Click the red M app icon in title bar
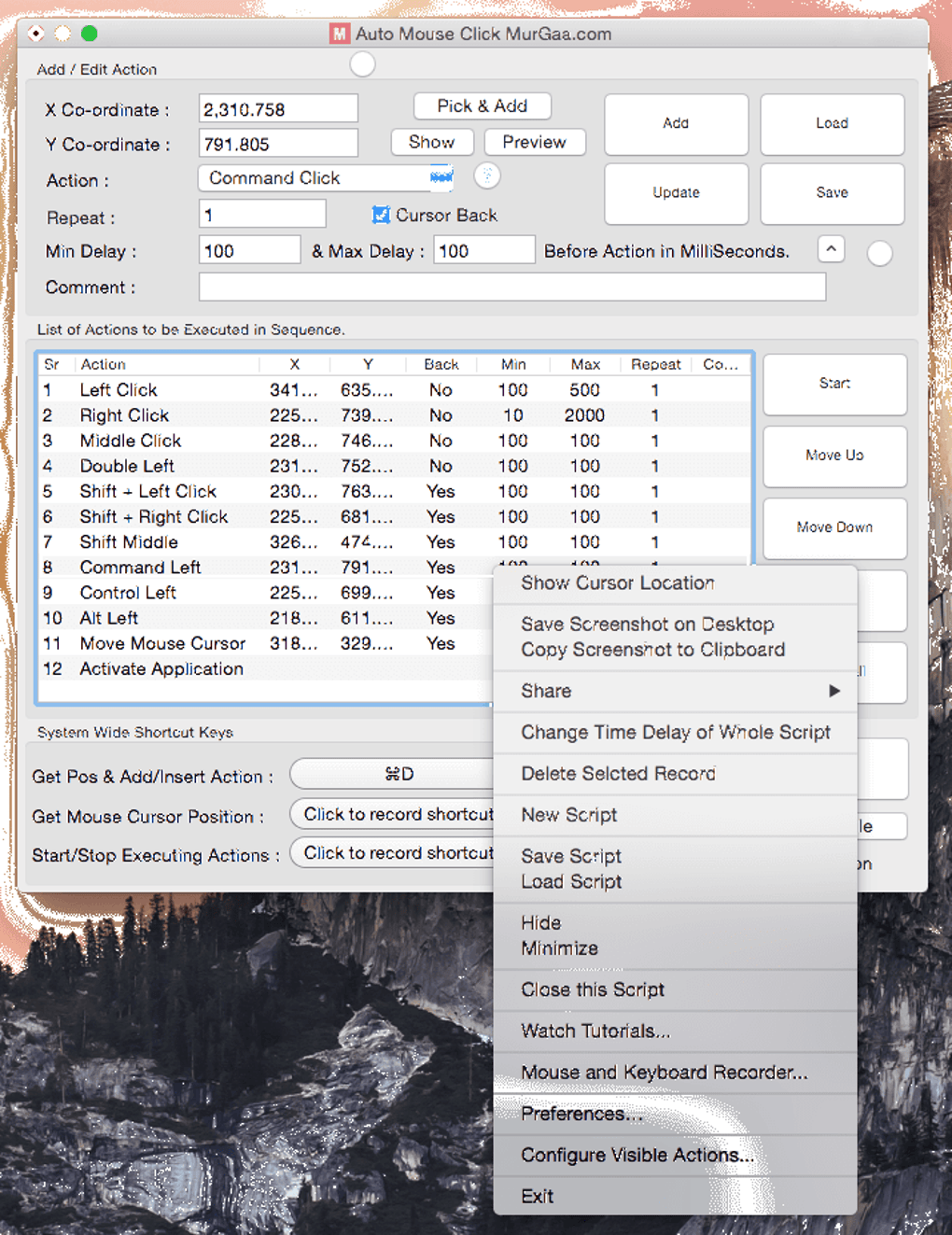Image resolution: width=952 pixels, height=1235 pixels. click(339, 34)
